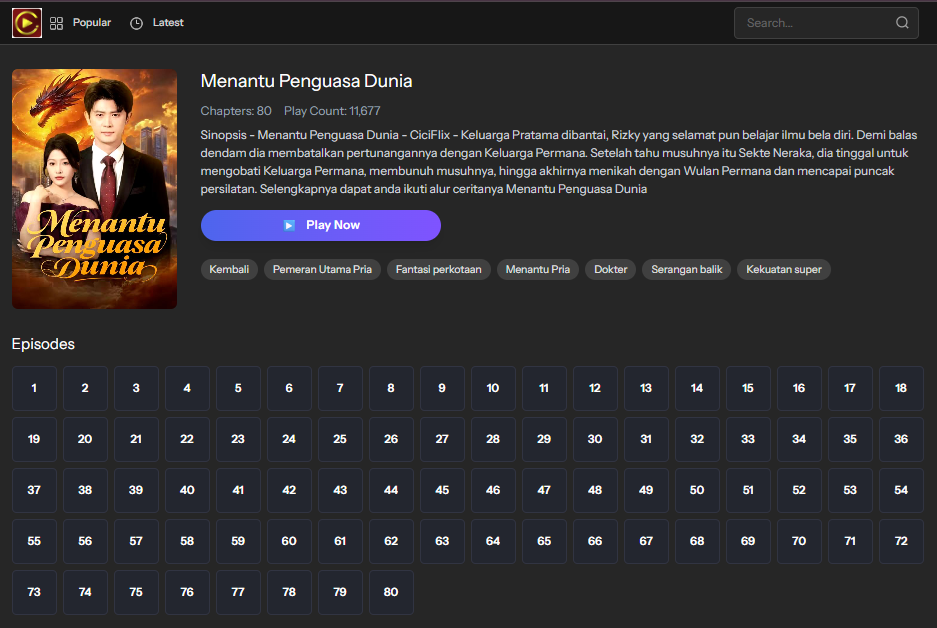Click the Kekuatan super tag
The width and height of the screenshot is (937, 628).
click(x=783, y=269)
